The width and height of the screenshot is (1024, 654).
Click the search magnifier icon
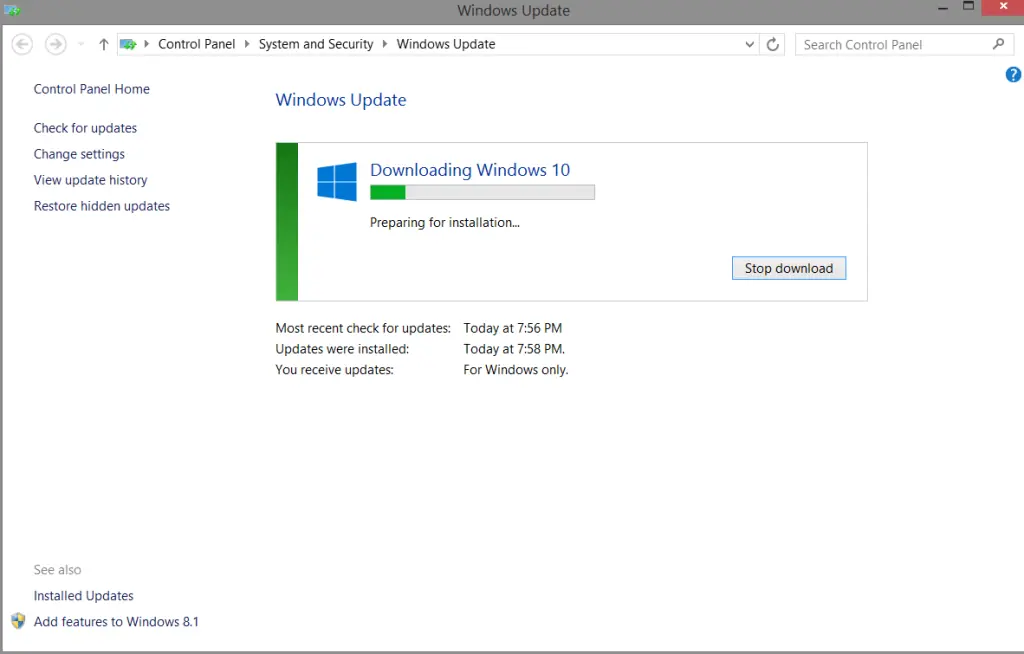coord(999,44)
